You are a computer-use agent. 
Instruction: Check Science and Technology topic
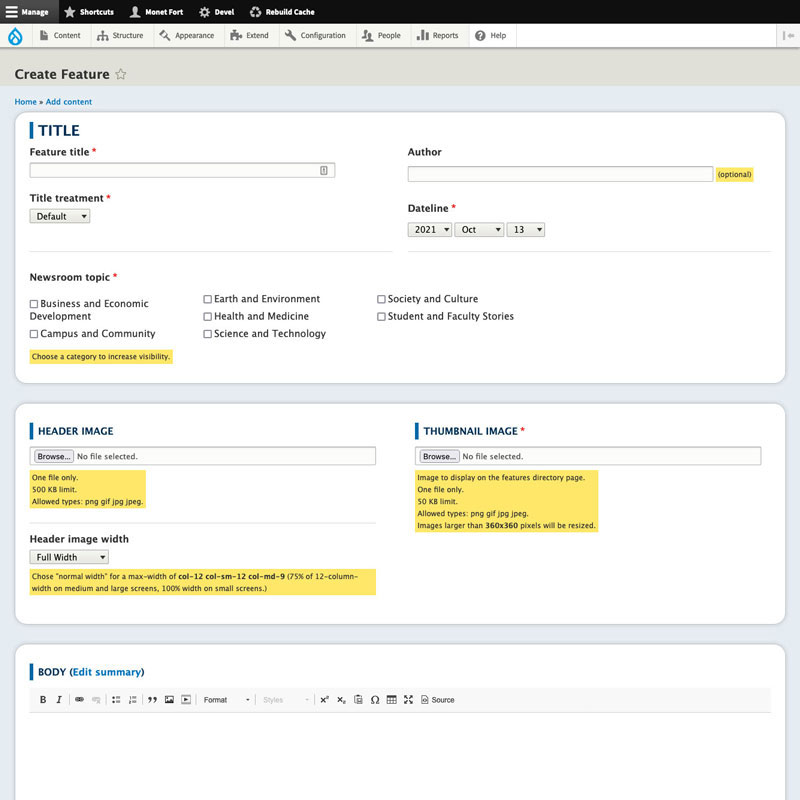point(208,334)
